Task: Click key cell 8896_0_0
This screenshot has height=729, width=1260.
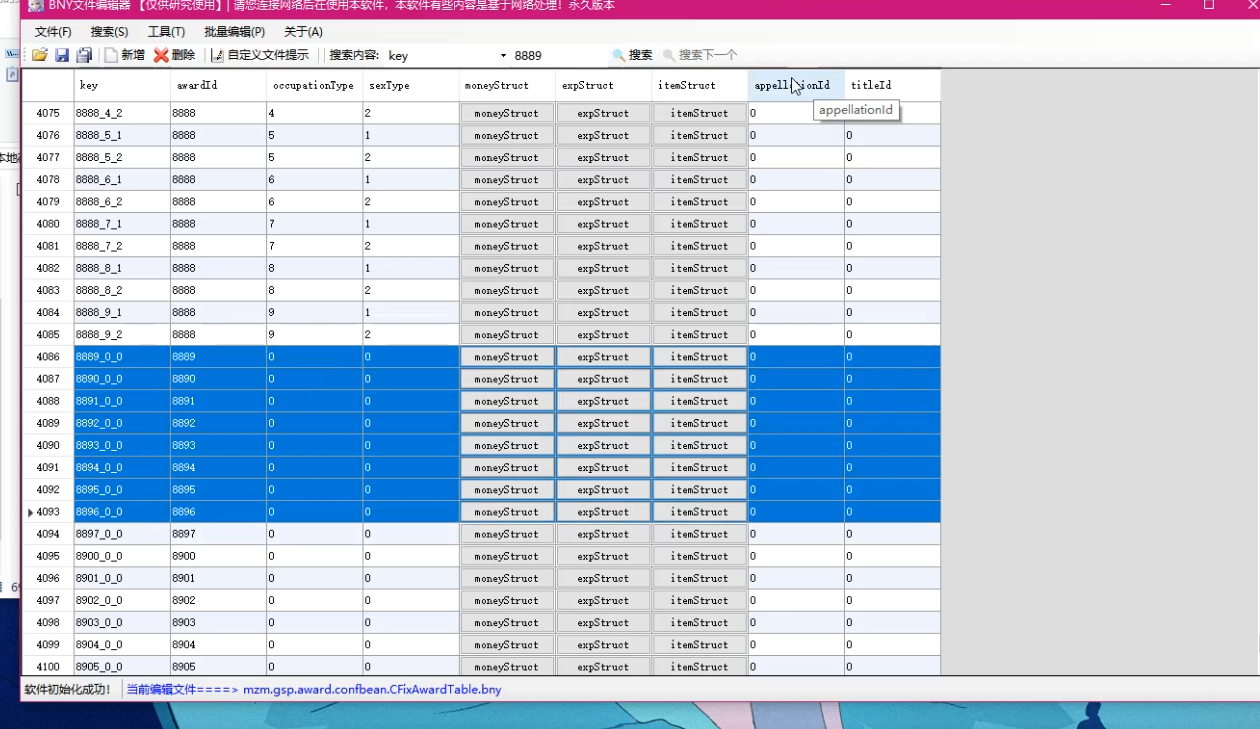Action: 122,512
